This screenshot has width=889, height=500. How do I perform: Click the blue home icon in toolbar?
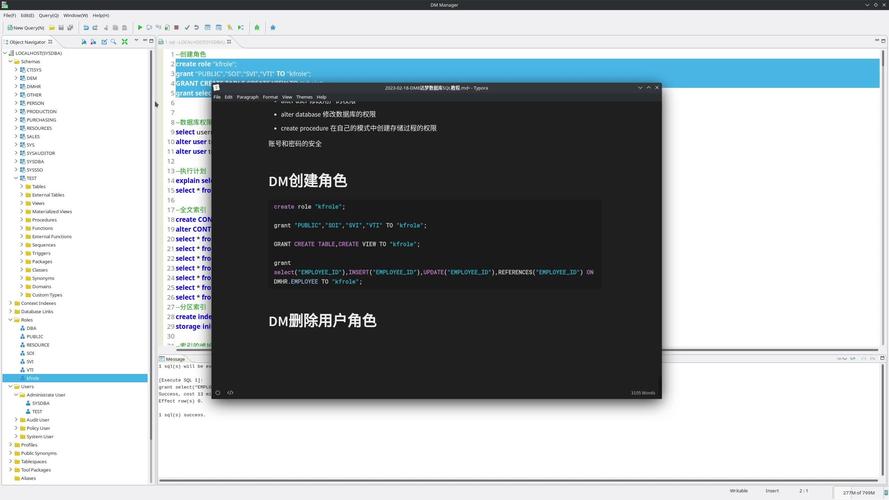point(273,27)
